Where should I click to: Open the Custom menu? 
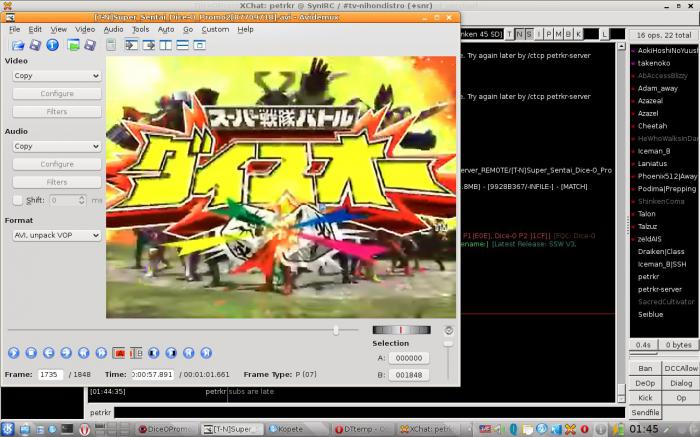215,29
